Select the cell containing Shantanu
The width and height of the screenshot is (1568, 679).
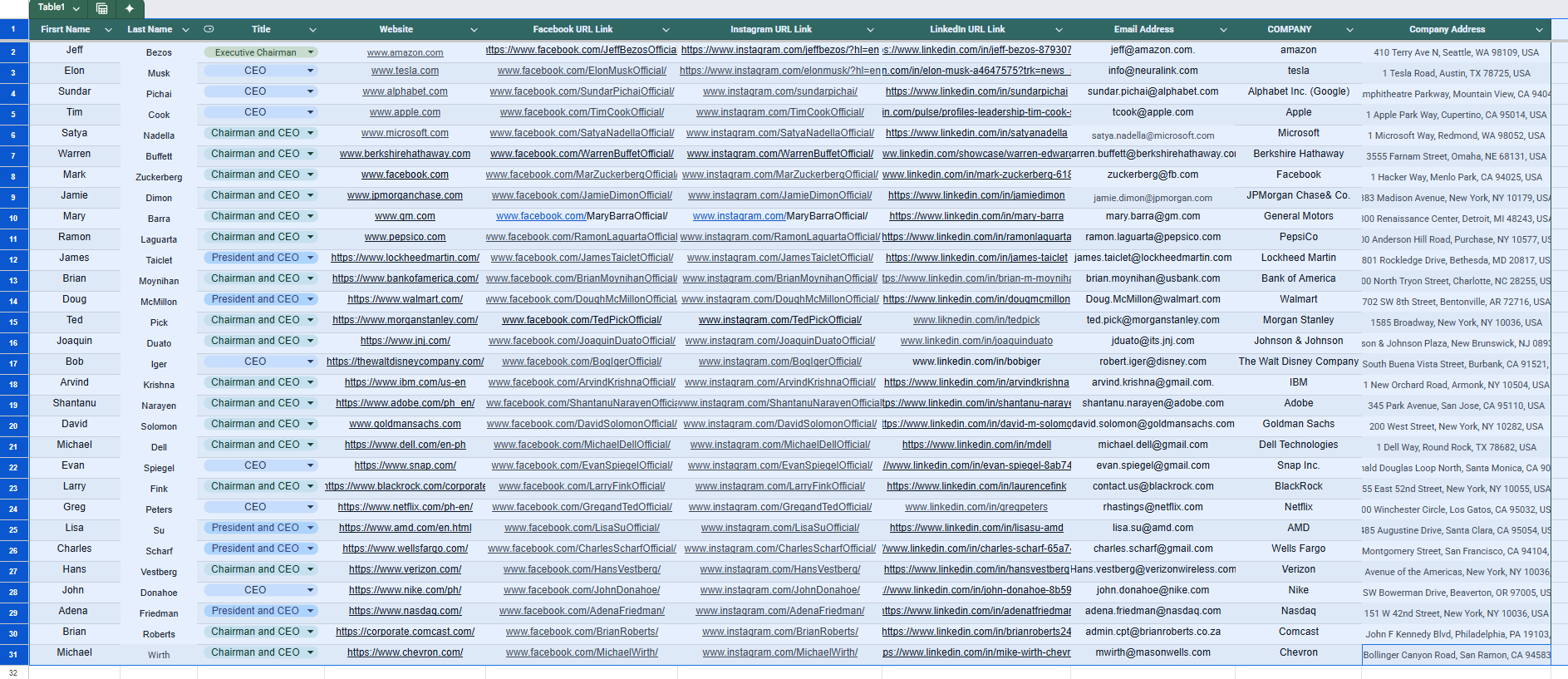74,403
